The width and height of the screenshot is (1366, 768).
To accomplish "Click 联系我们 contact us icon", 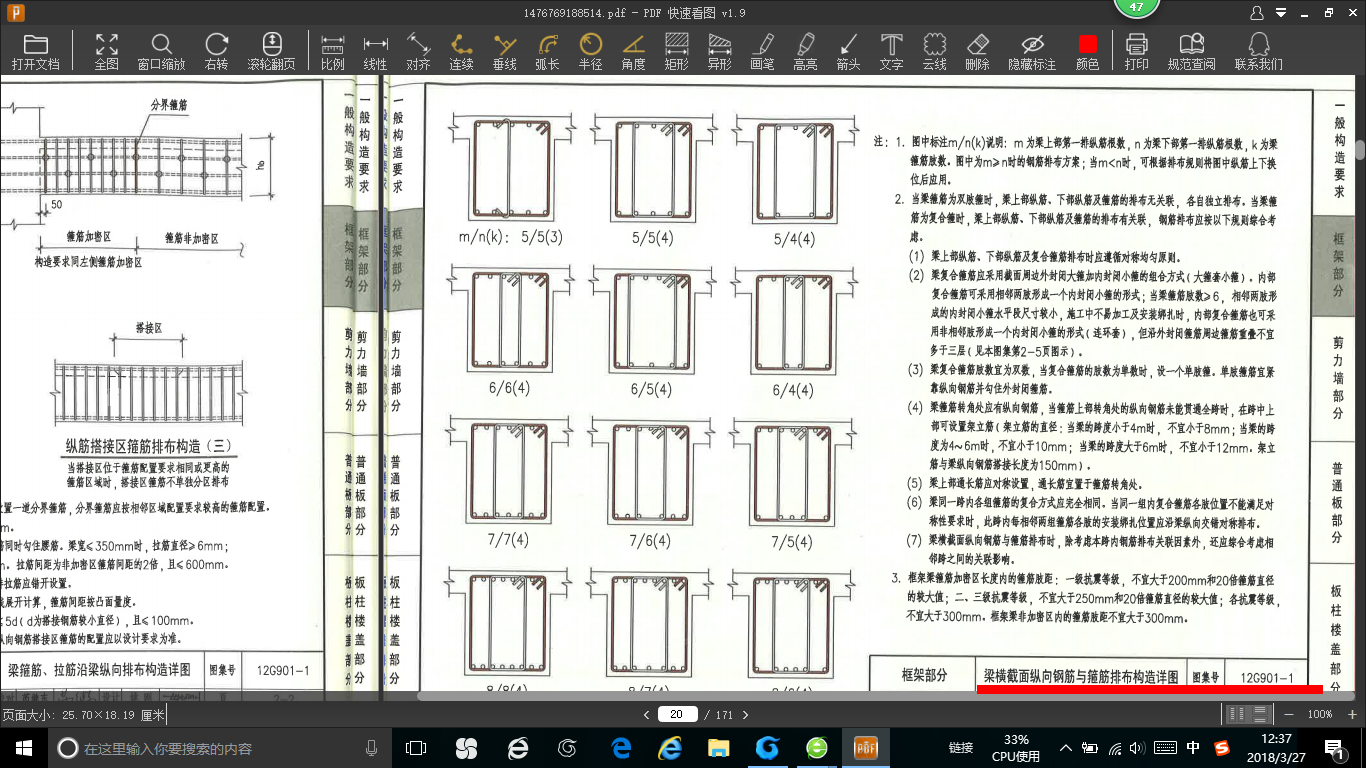I will pos(1258,51).
